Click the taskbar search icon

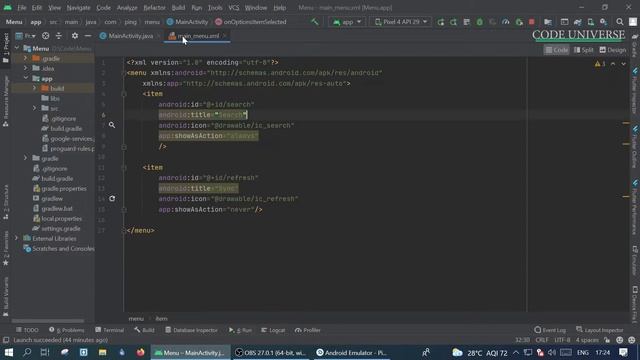tap(27, 352)
